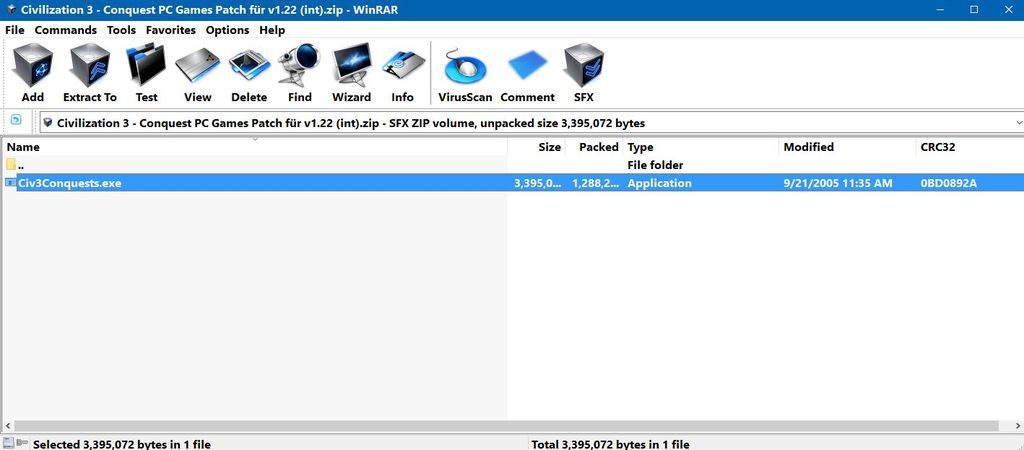1024x450 pixels.
Task: Open the Options menu
Action: point(227,30)
